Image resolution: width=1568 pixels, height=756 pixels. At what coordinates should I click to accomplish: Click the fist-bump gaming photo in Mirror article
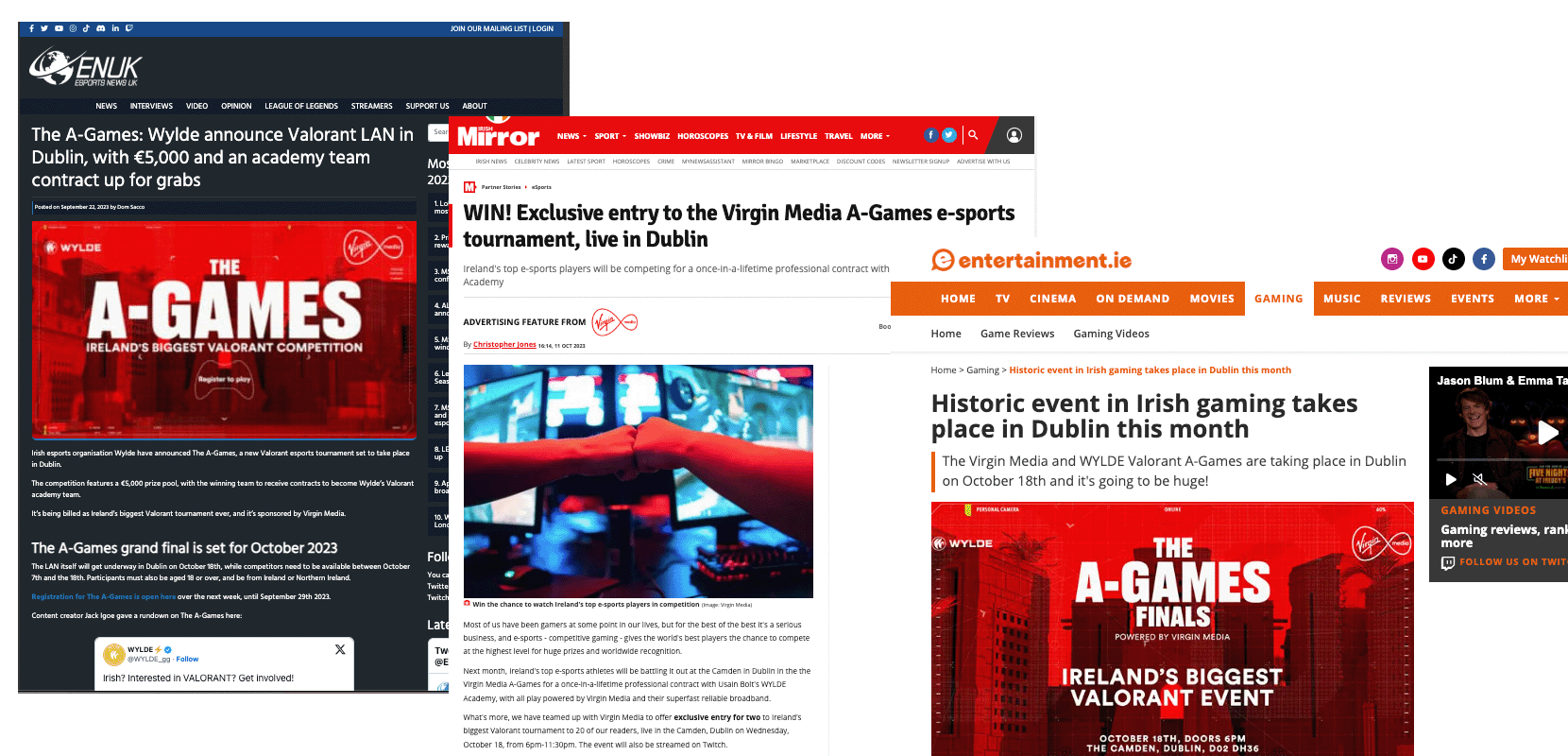[x=638, y=481]
